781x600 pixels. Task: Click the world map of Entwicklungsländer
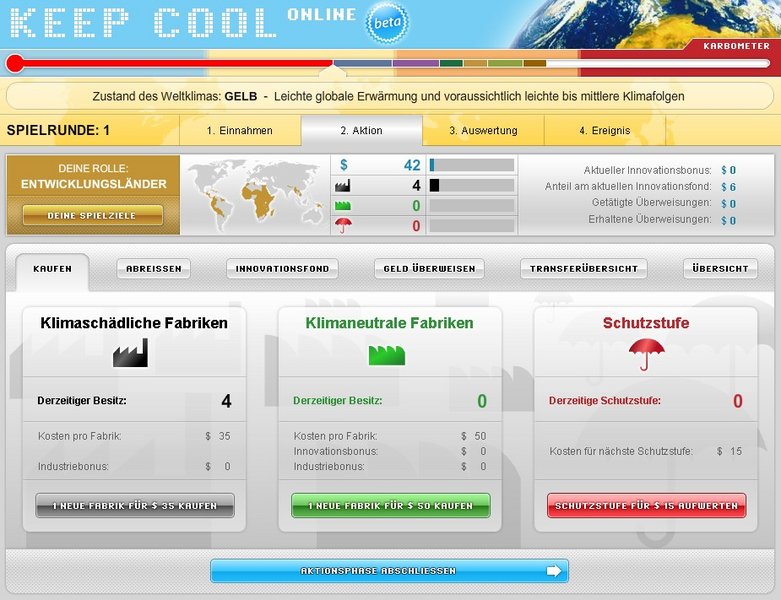point(256,195)
